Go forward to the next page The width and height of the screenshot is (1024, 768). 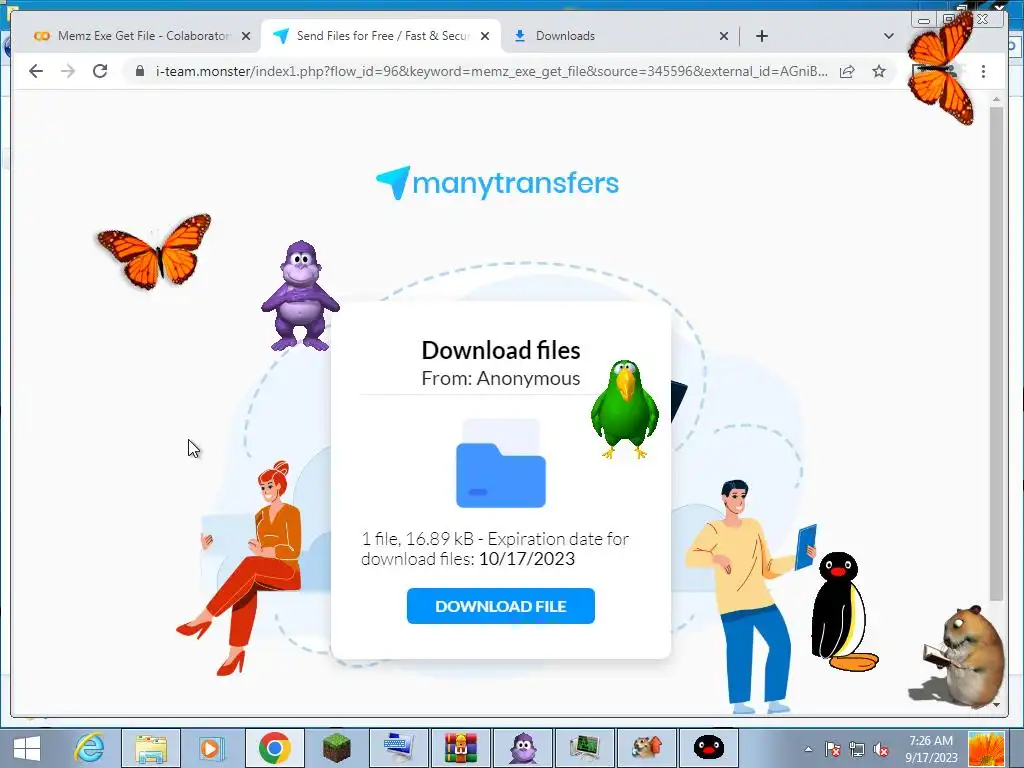(68, 71)
